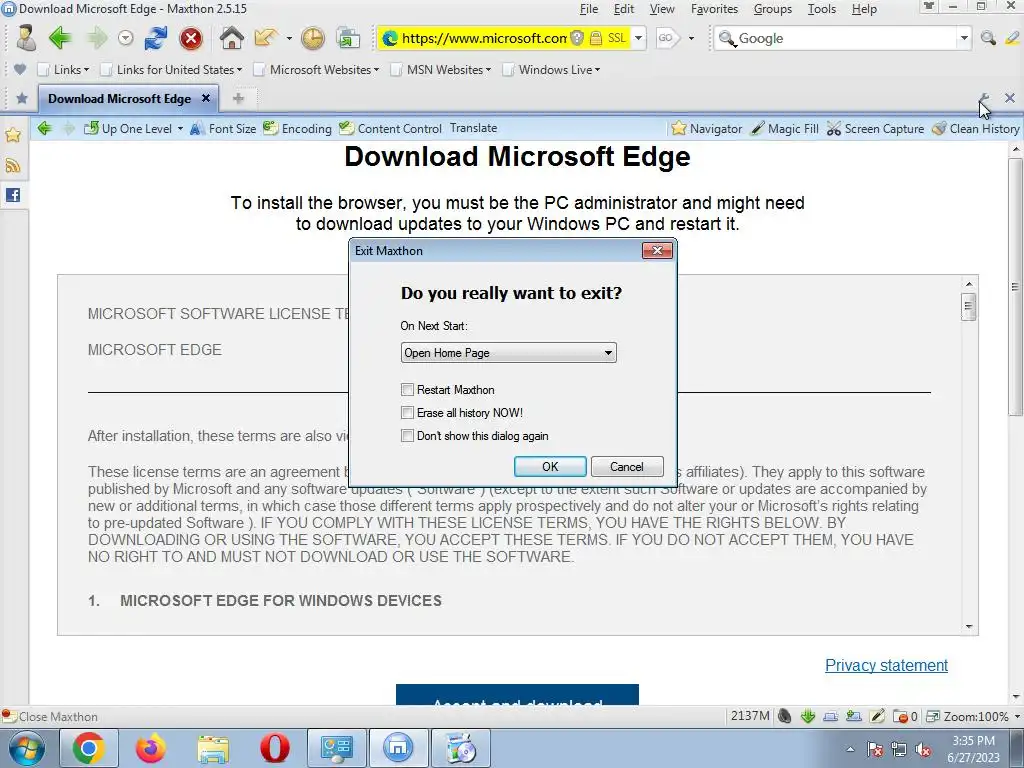1024x768 pixels.
Task: Open a new tab with plus button
Action: pos(238,99)
